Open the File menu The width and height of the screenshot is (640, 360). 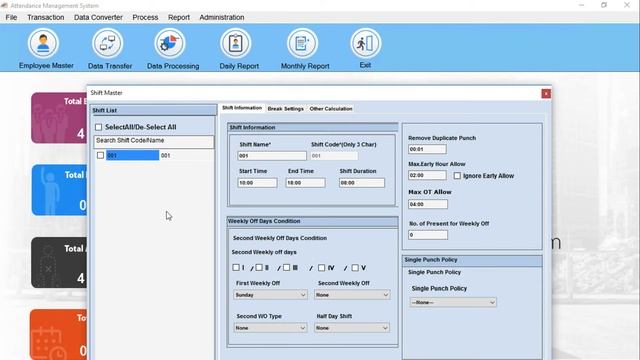(x=11, y=18)
